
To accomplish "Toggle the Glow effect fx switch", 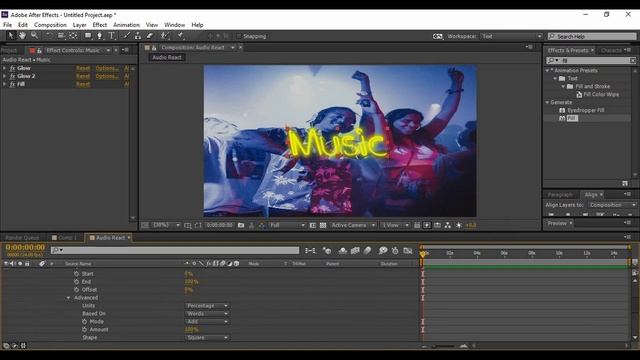I will click(12, 68).
